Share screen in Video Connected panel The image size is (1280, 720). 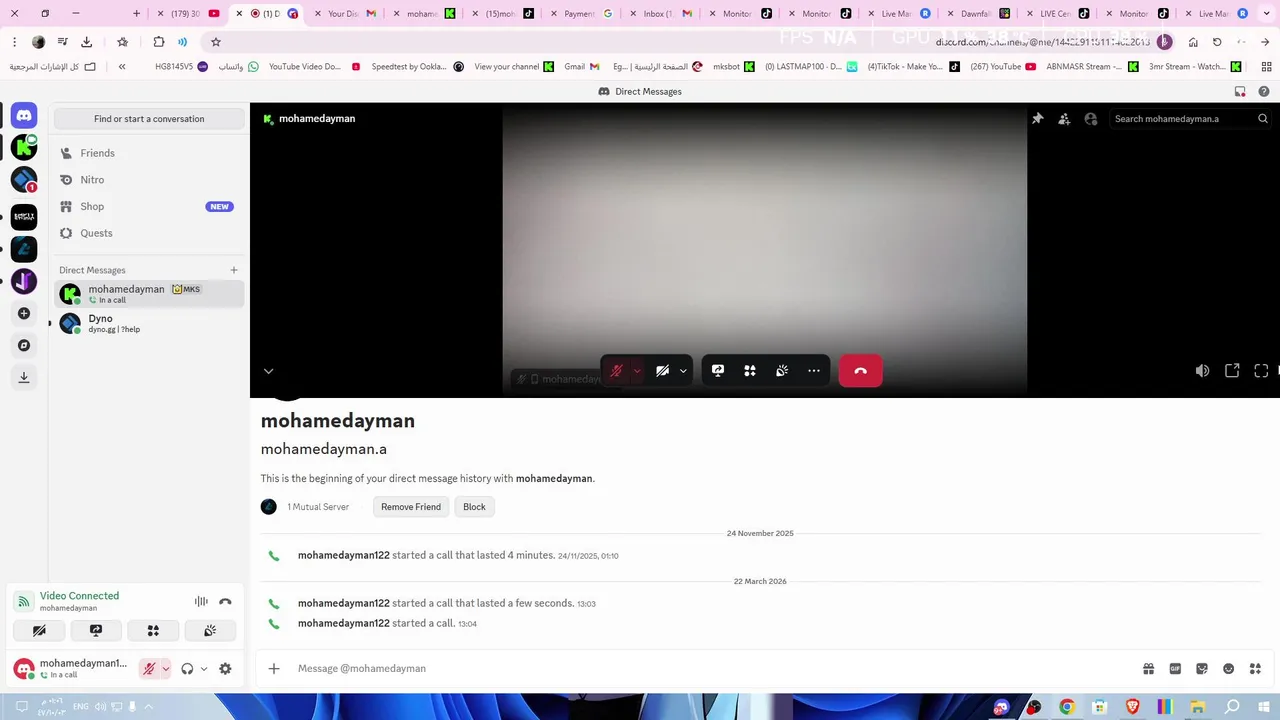(x=96, y=631)
